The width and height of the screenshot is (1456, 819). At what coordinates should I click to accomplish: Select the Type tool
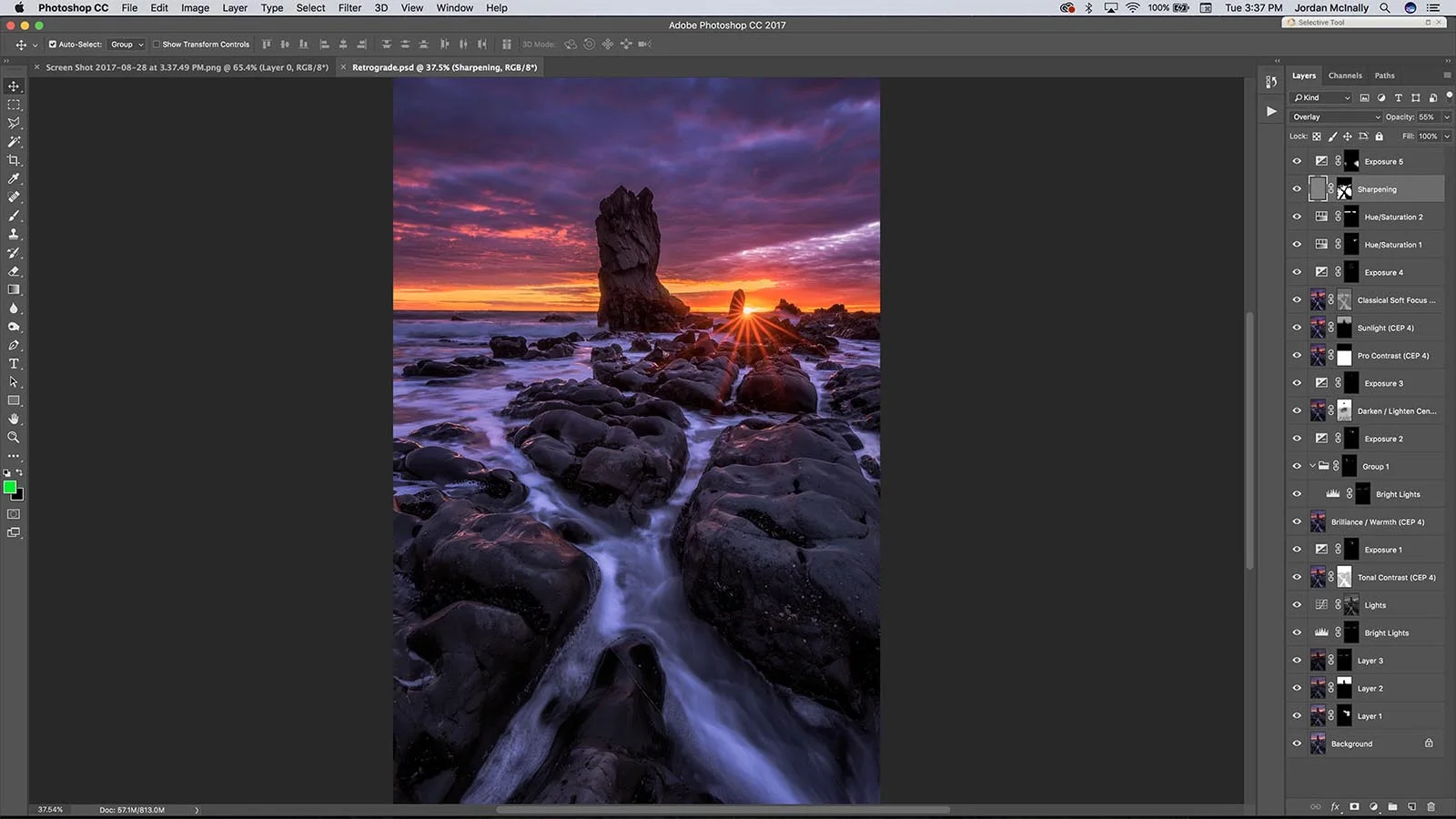point(14,364)
